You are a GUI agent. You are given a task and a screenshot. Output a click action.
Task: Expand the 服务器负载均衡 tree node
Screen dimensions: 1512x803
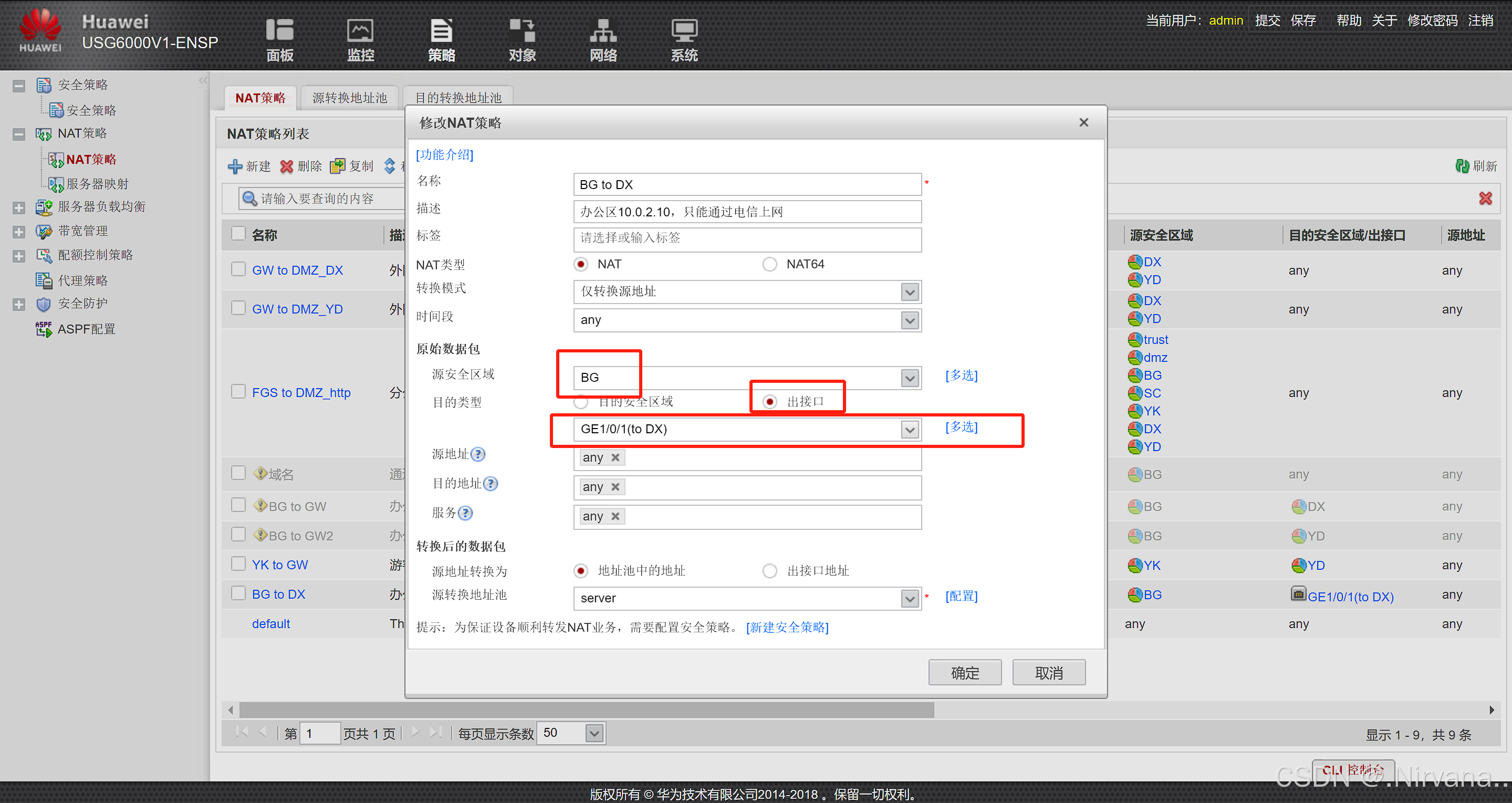[19, 208]
